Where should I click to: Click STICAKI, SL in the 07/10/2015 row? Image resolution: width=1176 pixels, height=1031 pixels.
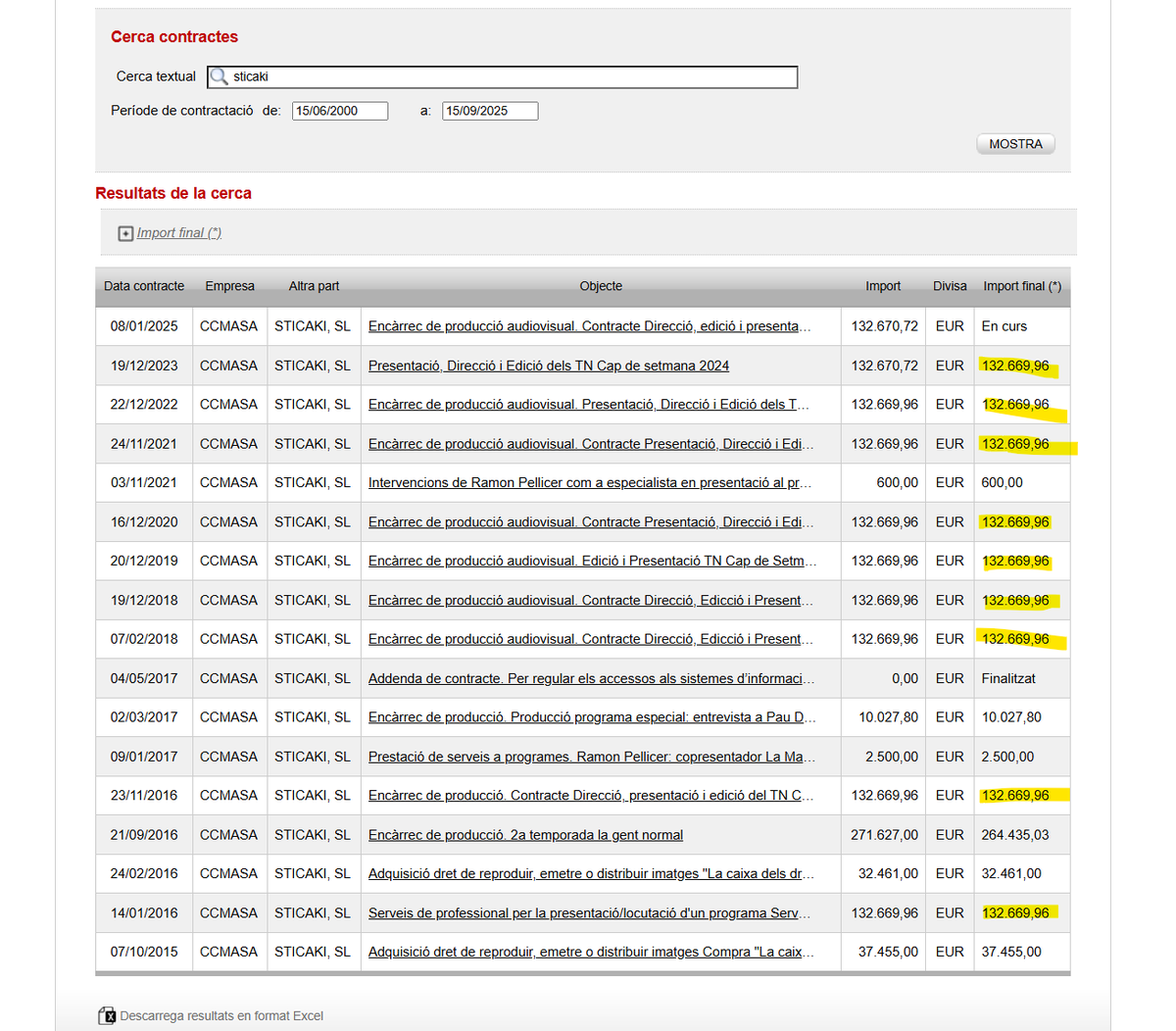[313, 952]
